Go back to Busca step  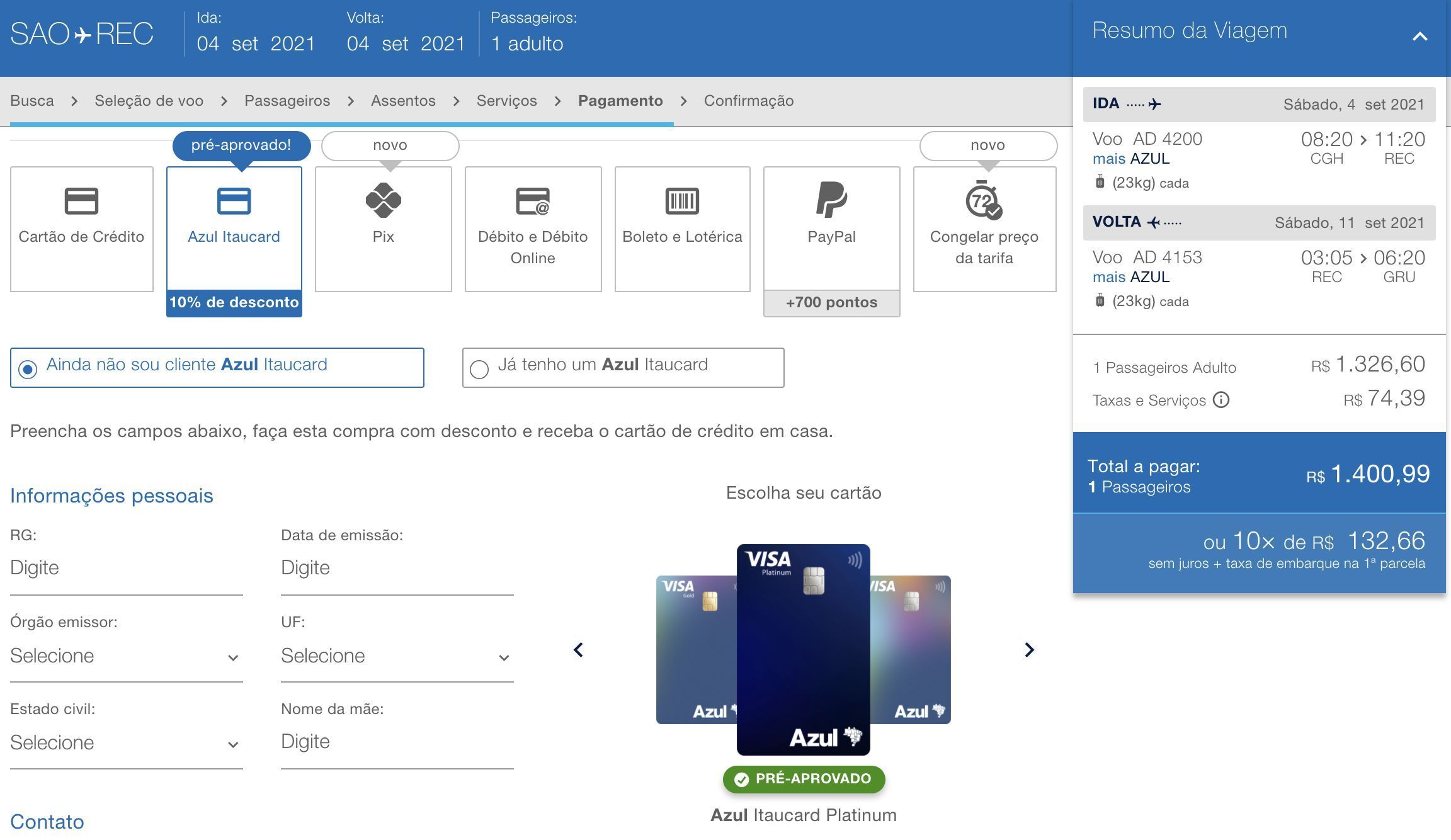pos(32,101)
